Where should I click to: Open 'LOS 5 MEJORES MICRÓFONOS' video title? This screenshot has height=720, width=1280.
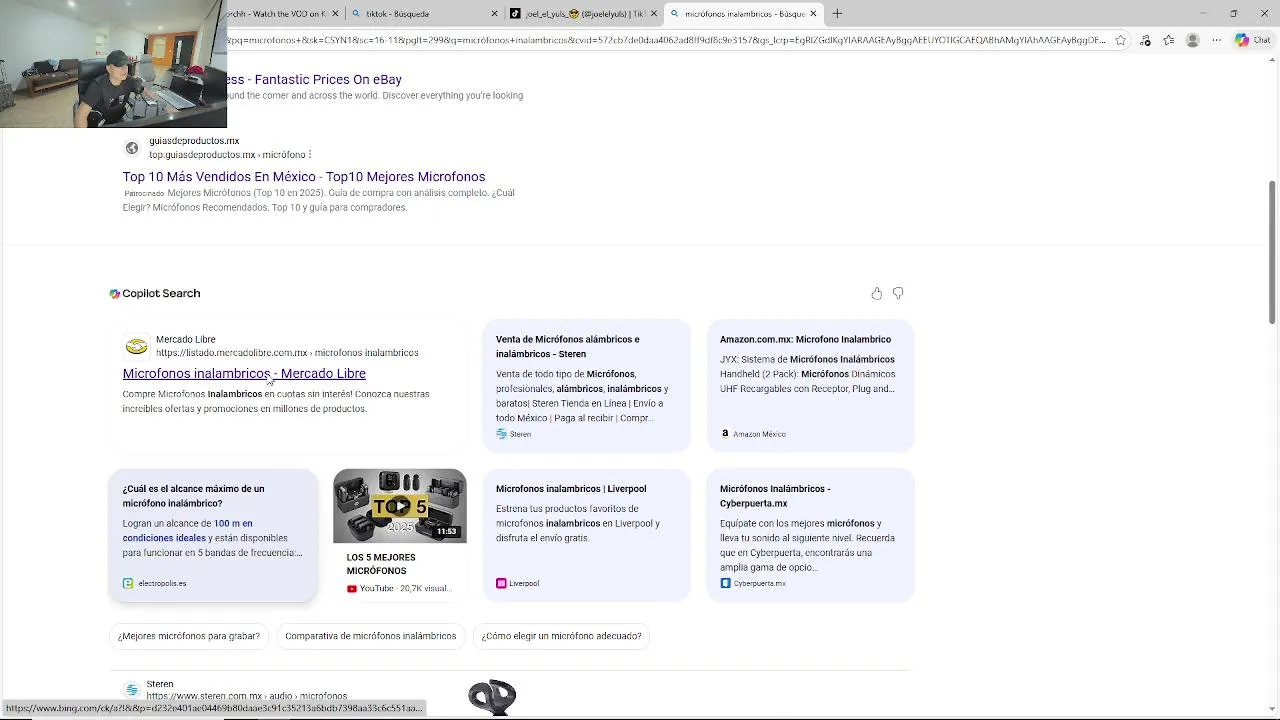pos(381,564)
